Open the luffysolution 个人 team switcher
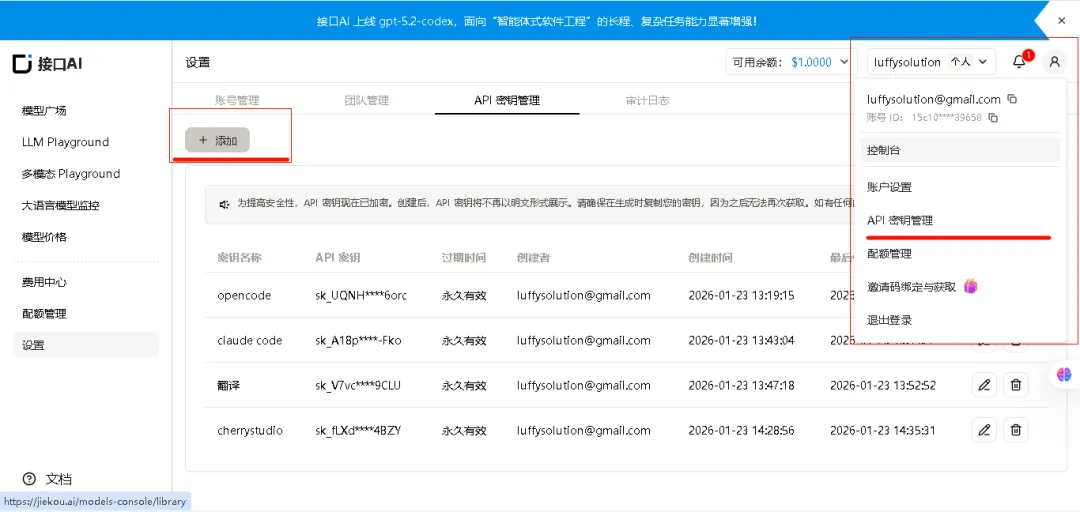Image resolution: width=1080 pixels, height=512 pixels. pos(931,62)
